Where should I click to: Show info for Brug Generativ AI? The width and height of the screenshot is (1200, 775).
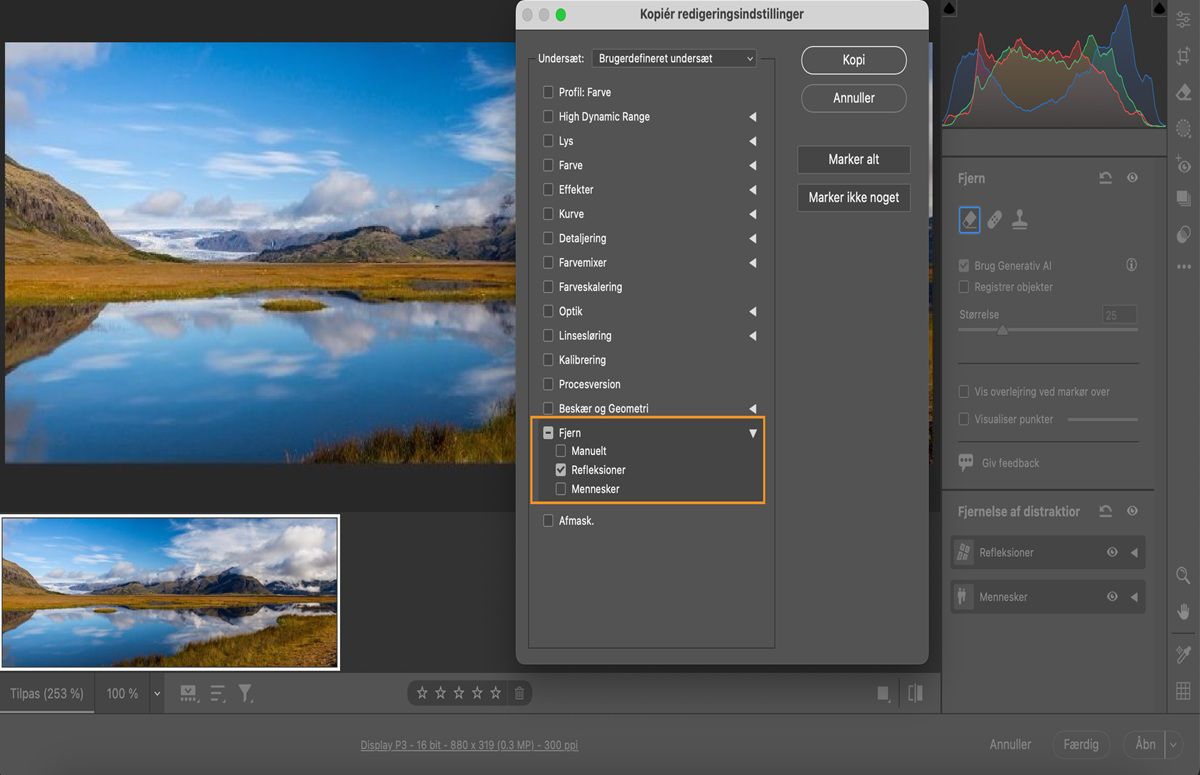(x=1132, y=266)
